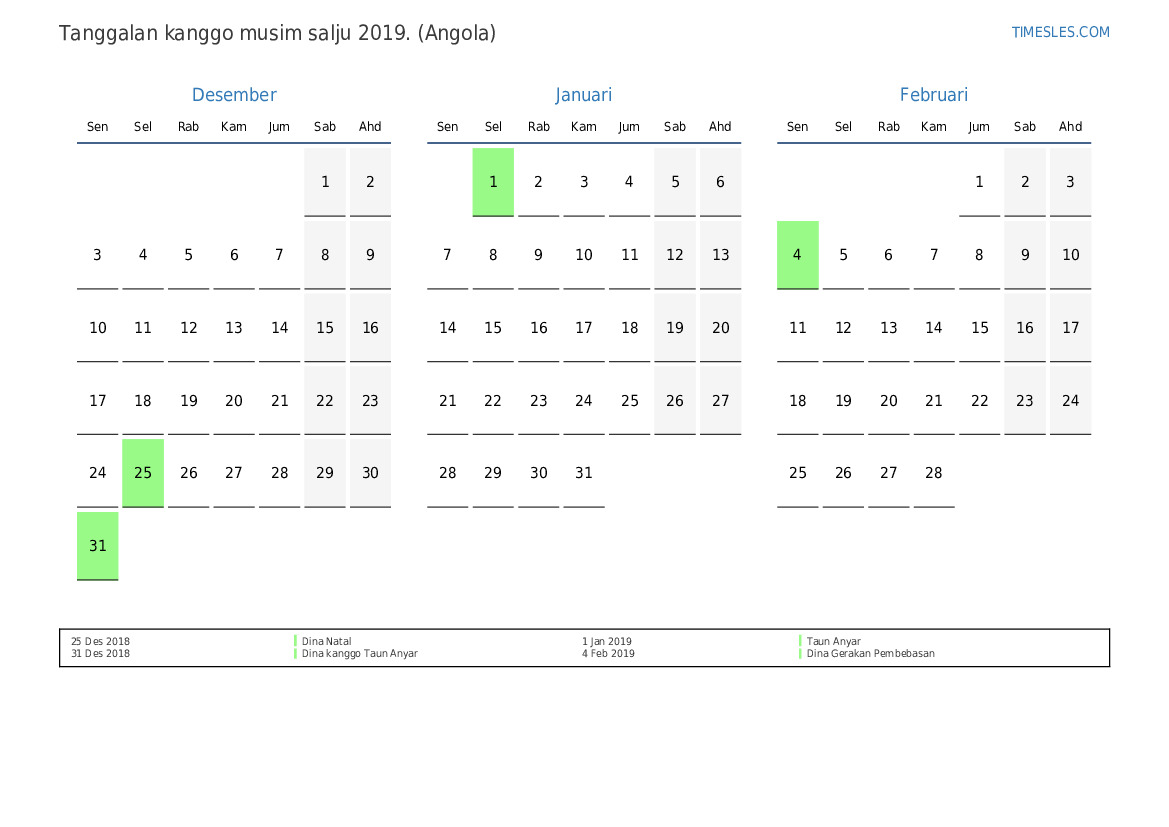Select day 27 in Januari
The image size is (1169, 827).
[720, 401]
